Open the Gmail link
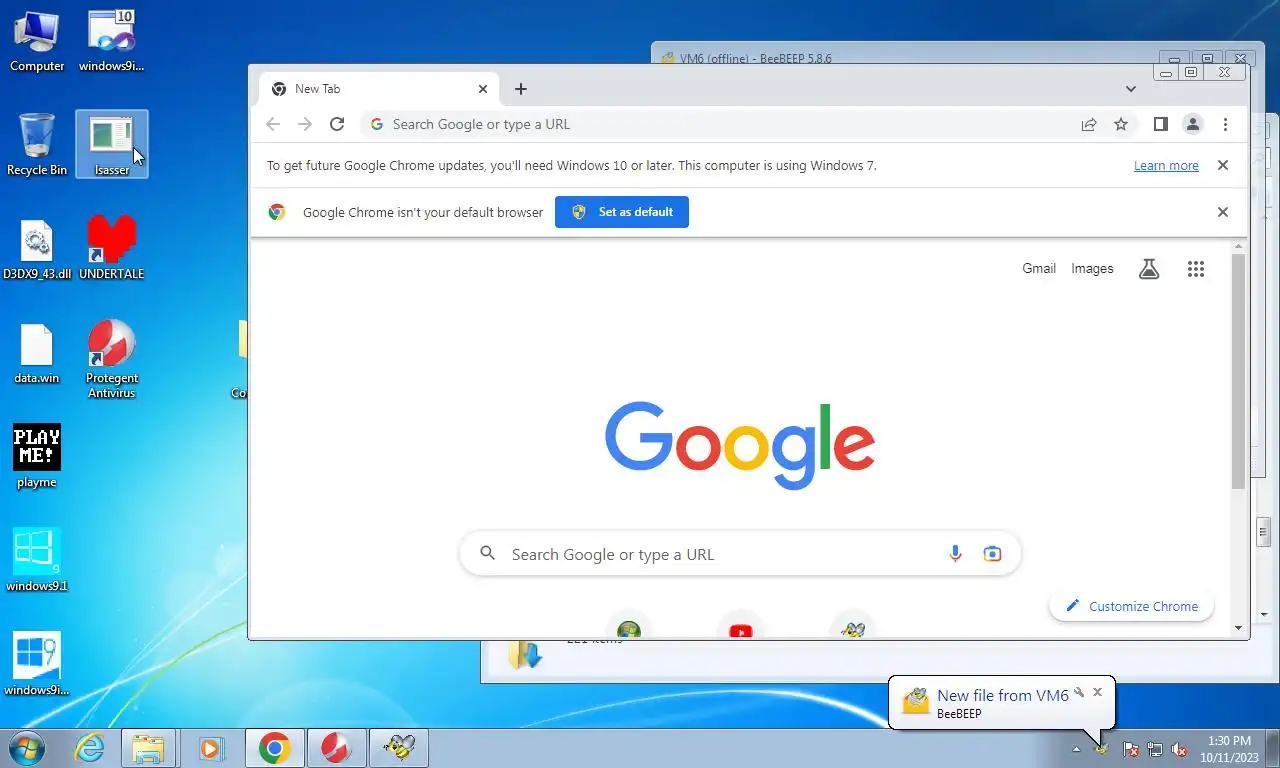1280x768 pixels. (x=1039, y=268)
